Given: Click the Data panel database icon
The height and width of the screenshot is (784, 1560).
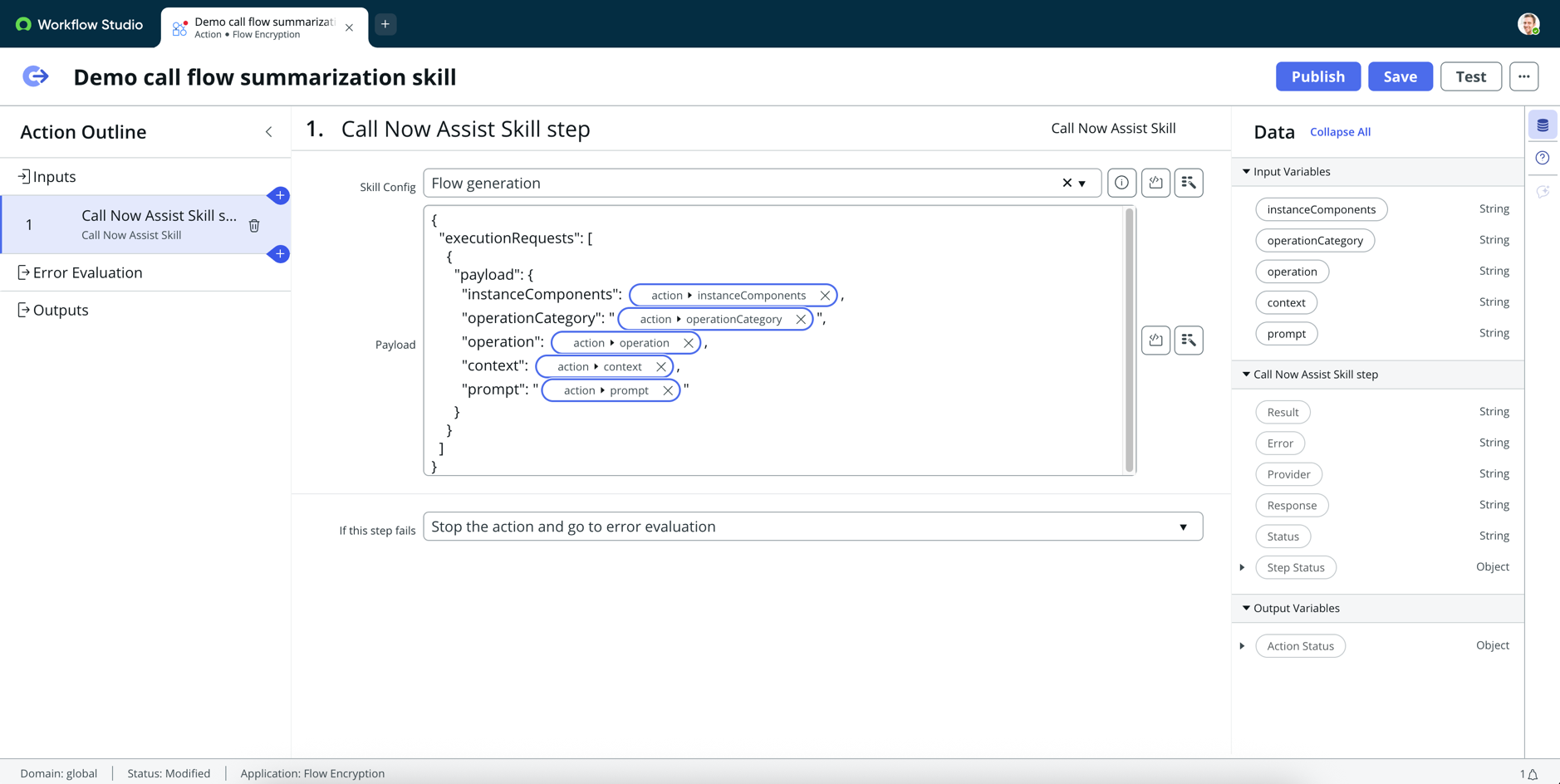Looking at the screenshot, I should click(x=1543, y=125).
